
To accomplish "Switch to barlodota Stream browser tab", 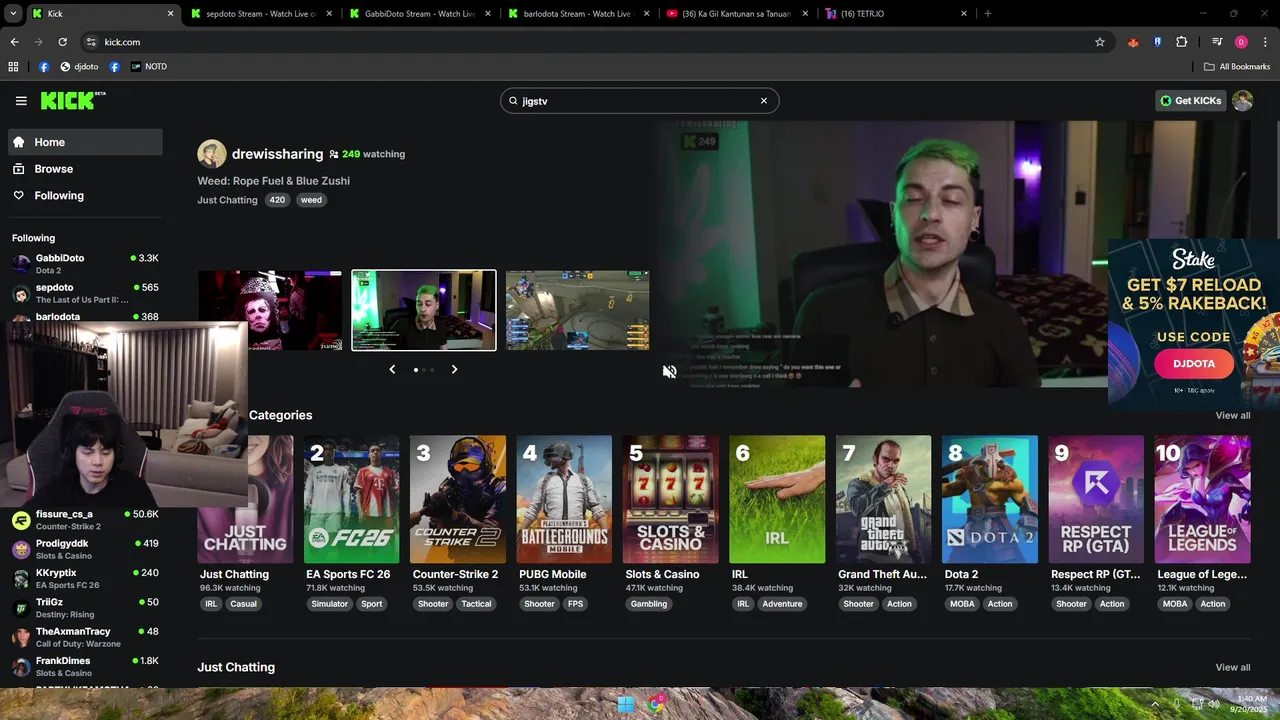I will pyautogui.click(x=578, y=14).
